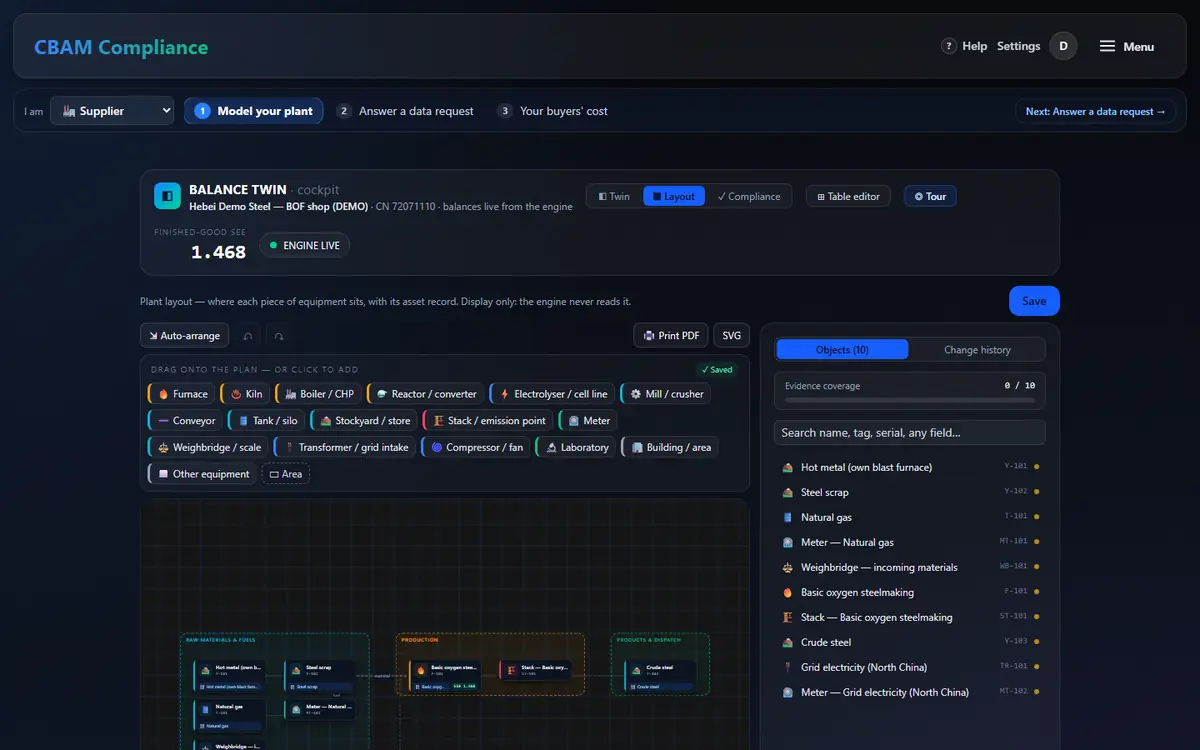
Task: Add a Mill / crusher element
Action: click(x=665, y=394)
